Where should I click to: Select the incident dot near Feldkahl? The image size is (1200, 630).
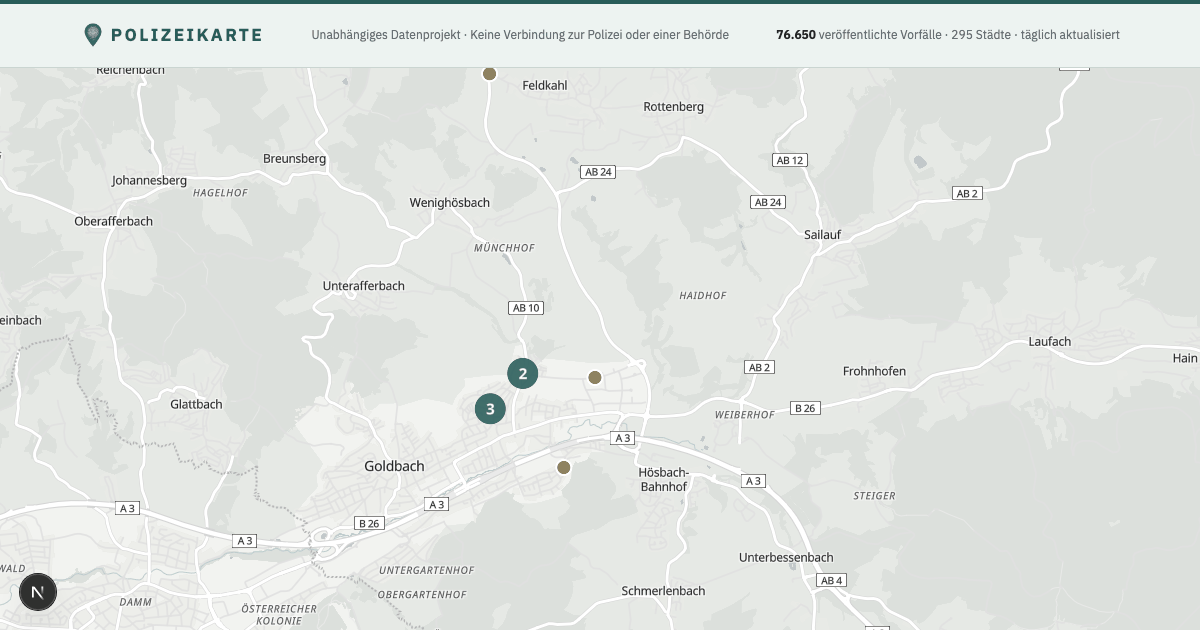pyautogui.click(x=490, y=73)
